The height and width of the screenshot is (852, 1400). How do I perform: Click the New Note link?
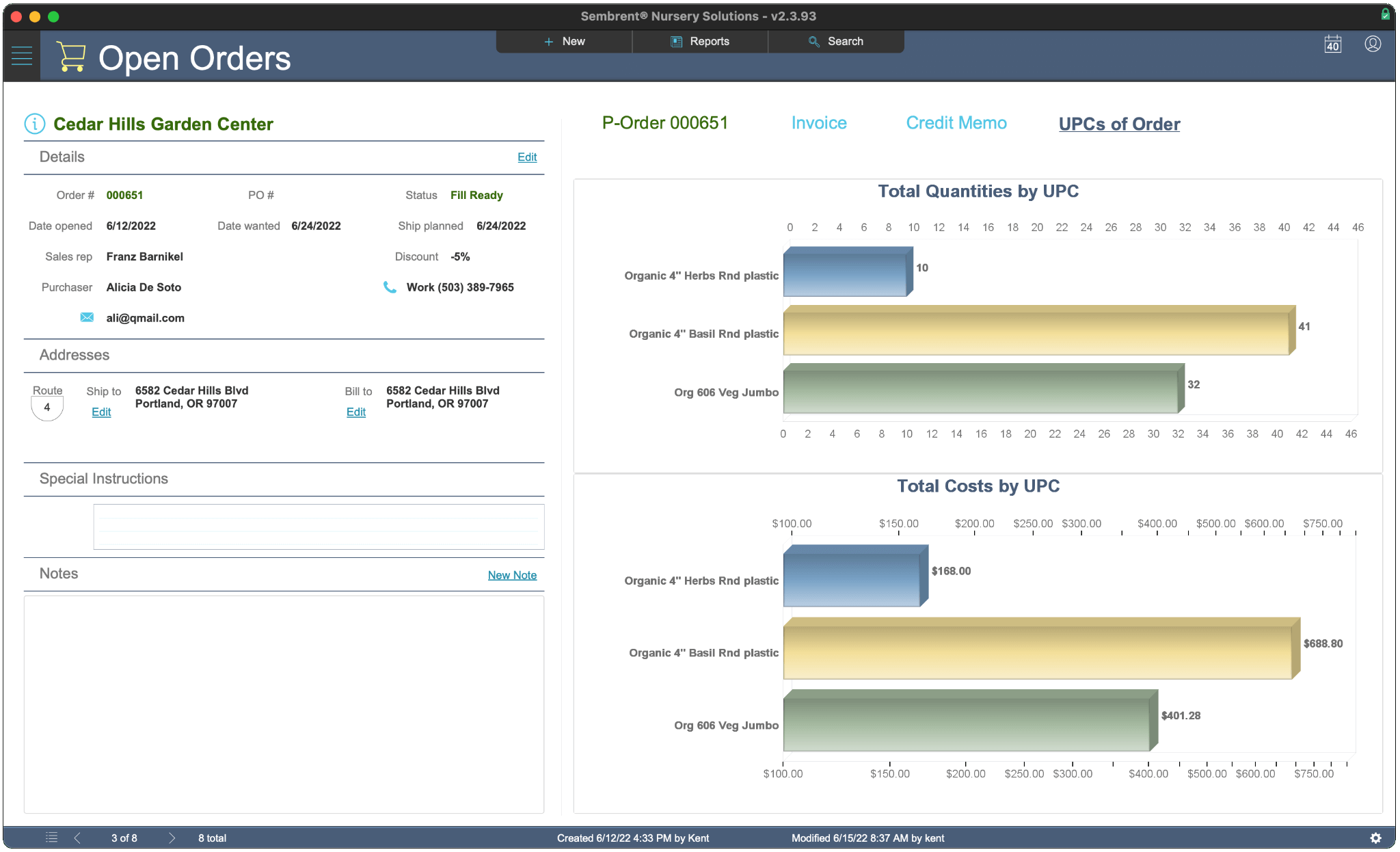[x=512, y=575]
